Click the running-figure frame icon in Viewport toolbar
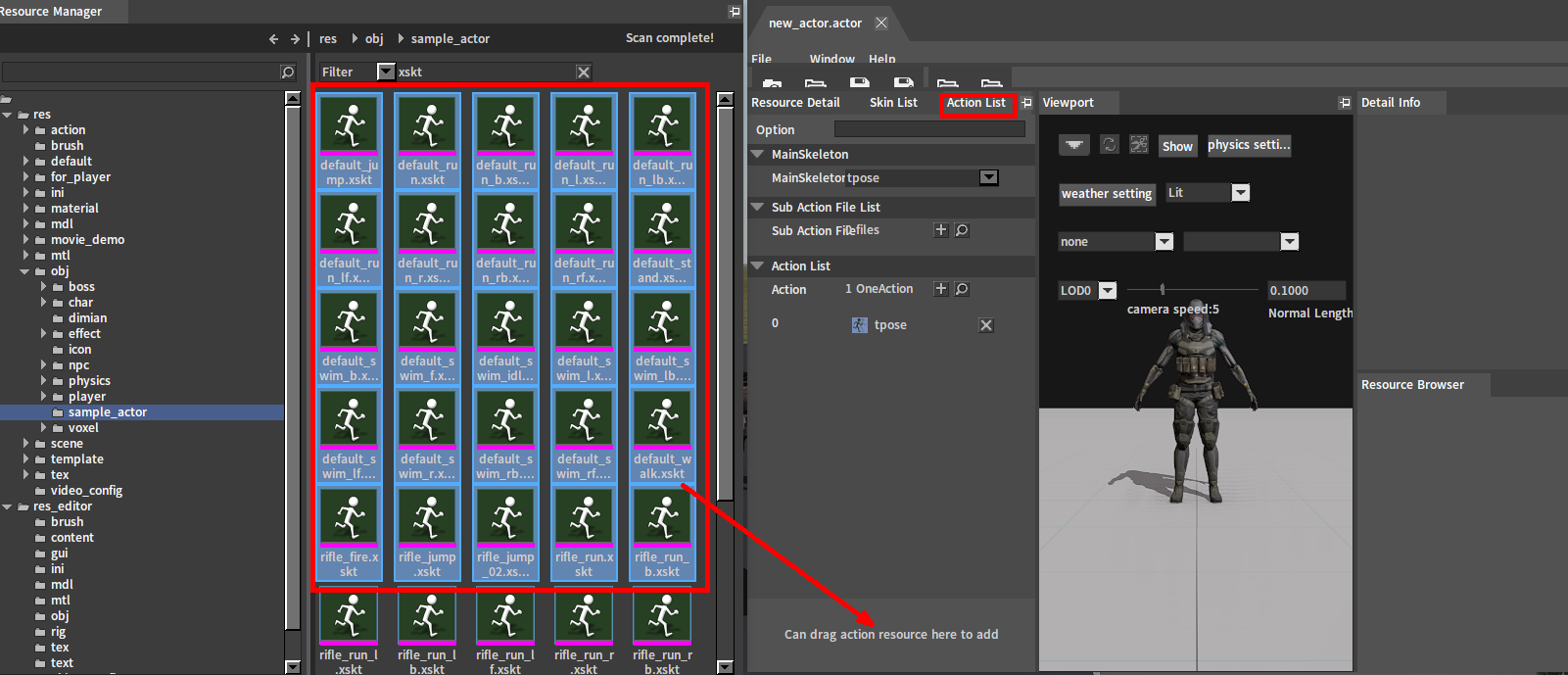Screen dimensions: 1568x675 [x=1138, y=145]
